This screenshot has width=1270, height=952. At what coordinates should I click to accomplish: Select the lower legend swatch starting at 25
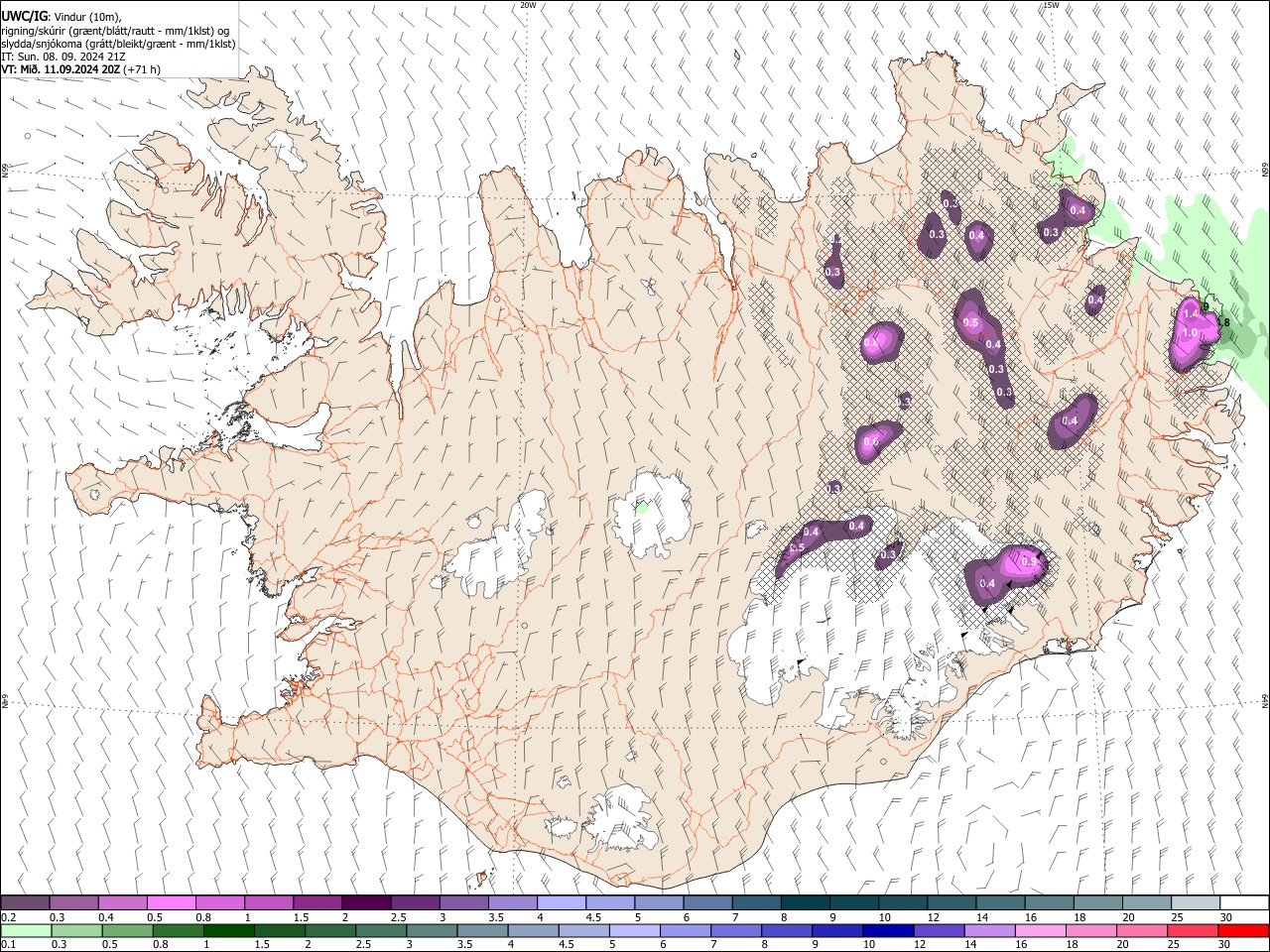[x=1193, y=930]
